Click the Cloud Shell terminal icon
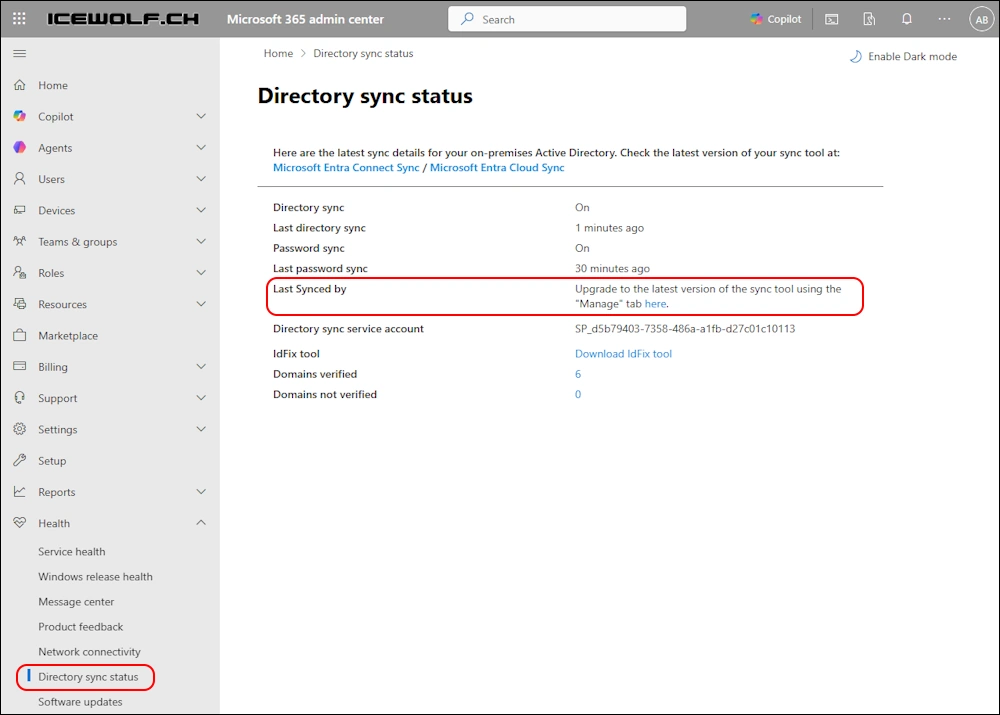Viewport: 1000px width, 715px height. pos(832,19)
